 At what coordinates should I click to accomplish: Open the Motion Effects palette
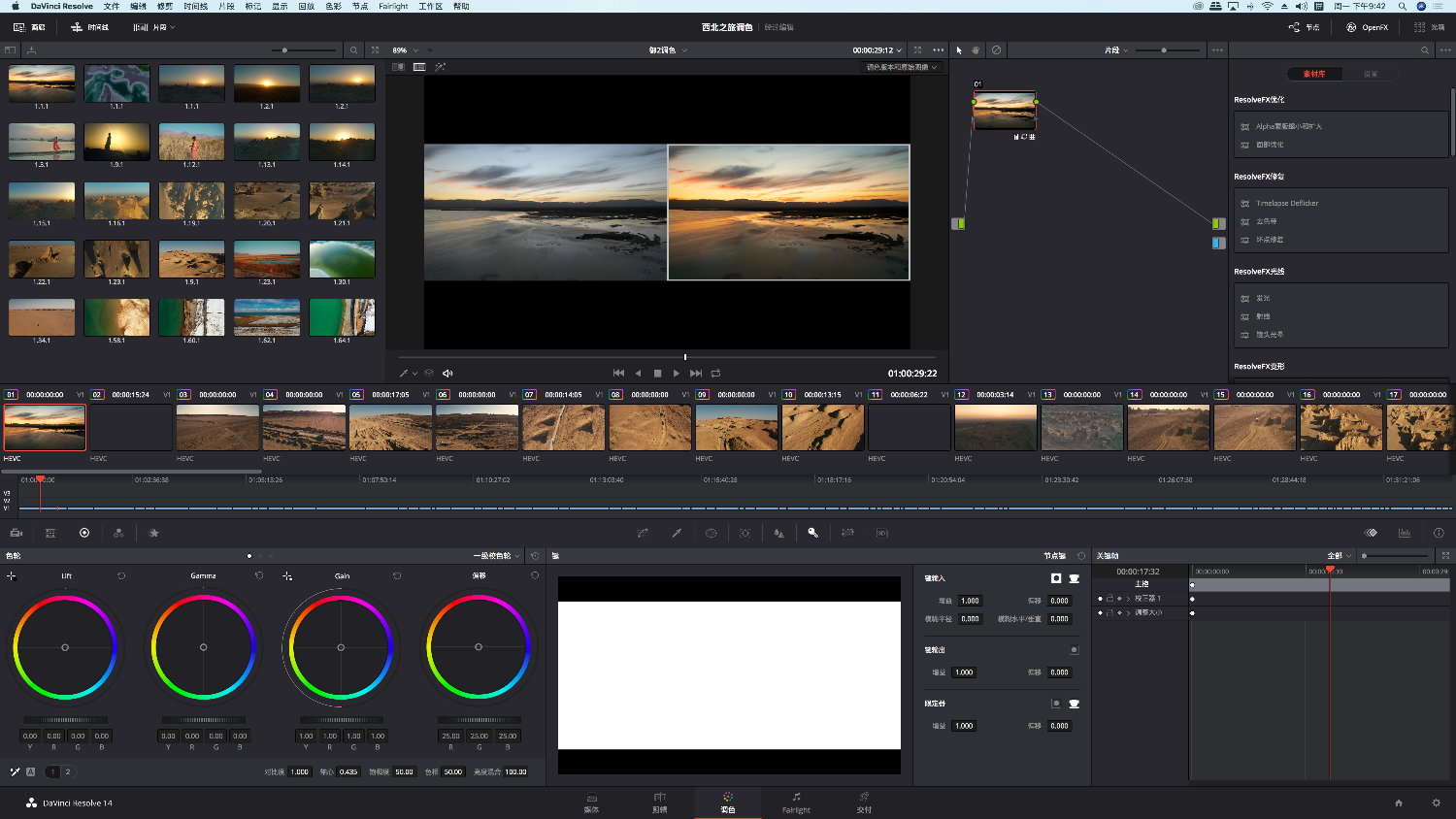pos(153,533)
